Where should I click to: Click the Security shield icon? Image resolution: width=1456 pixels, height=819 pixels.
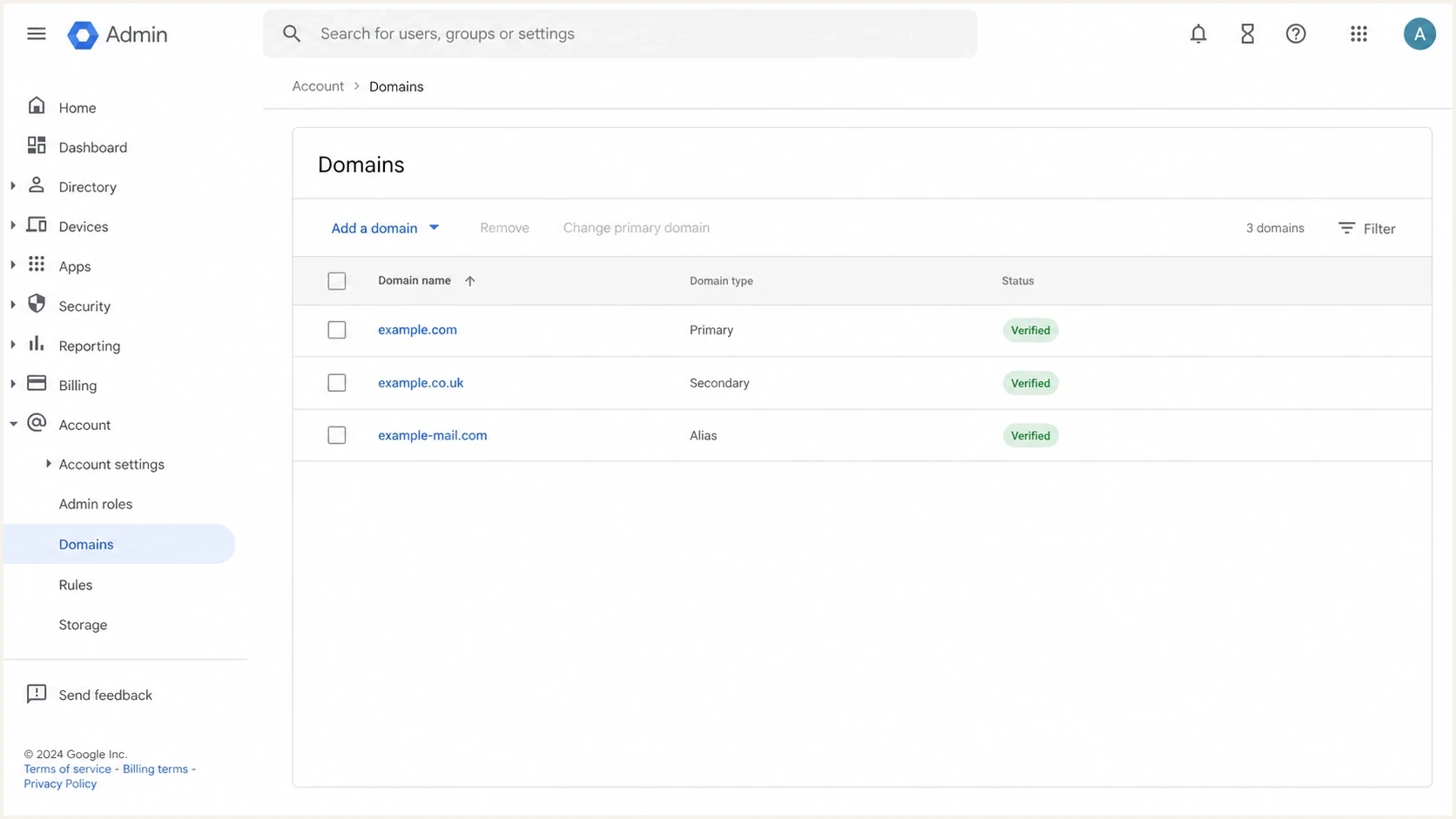coord(37,304)
